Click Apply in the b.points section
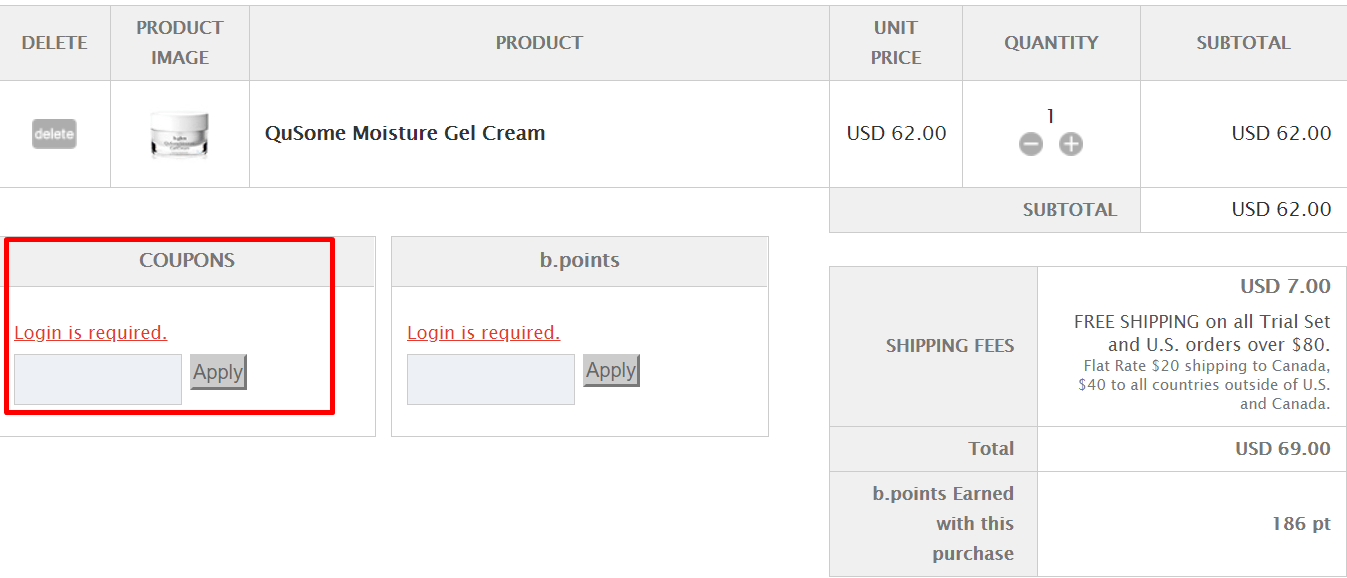Viewport: 1347px width, 578px height. coord(611,370)
